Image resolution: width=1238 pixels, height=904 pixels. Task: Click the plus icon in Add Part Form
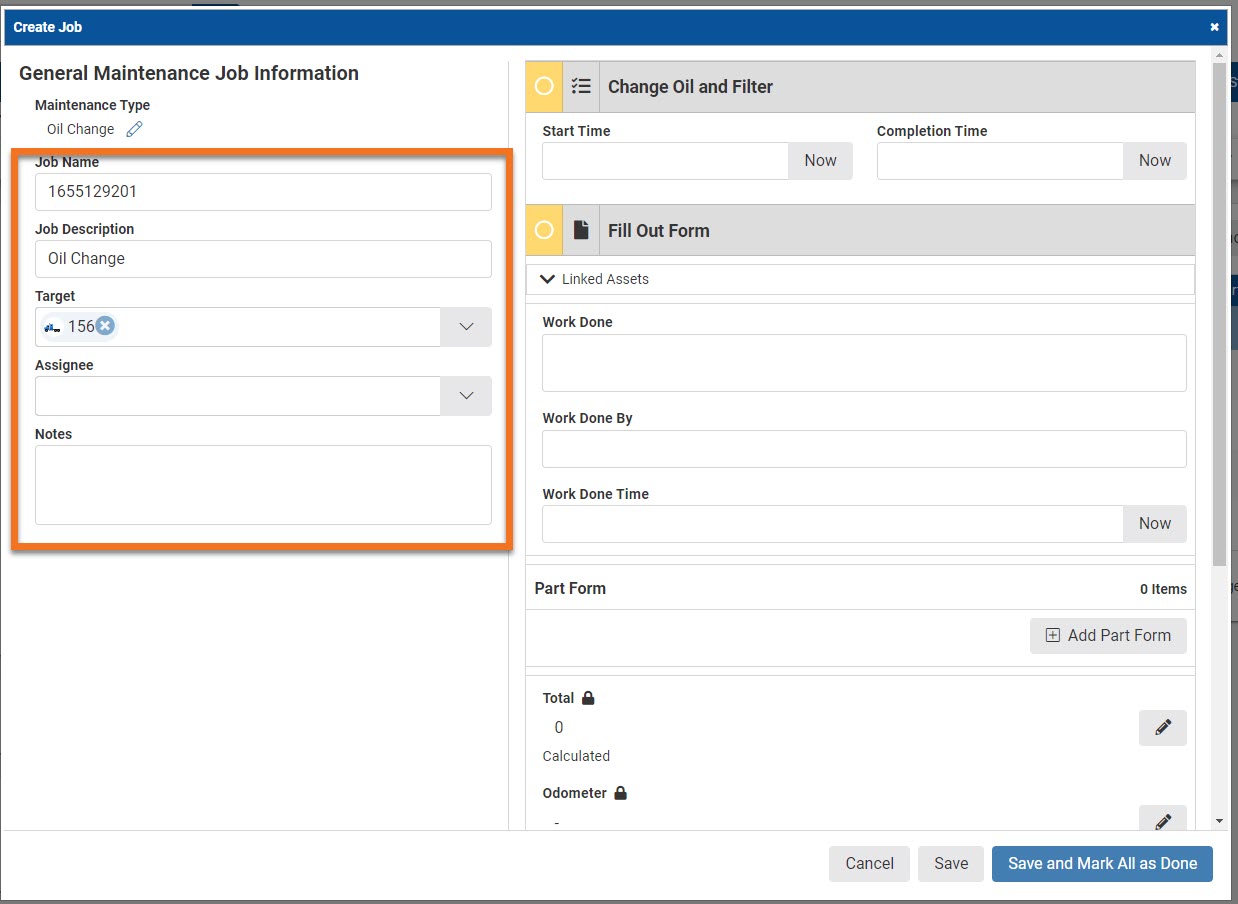coord(1052,636)
